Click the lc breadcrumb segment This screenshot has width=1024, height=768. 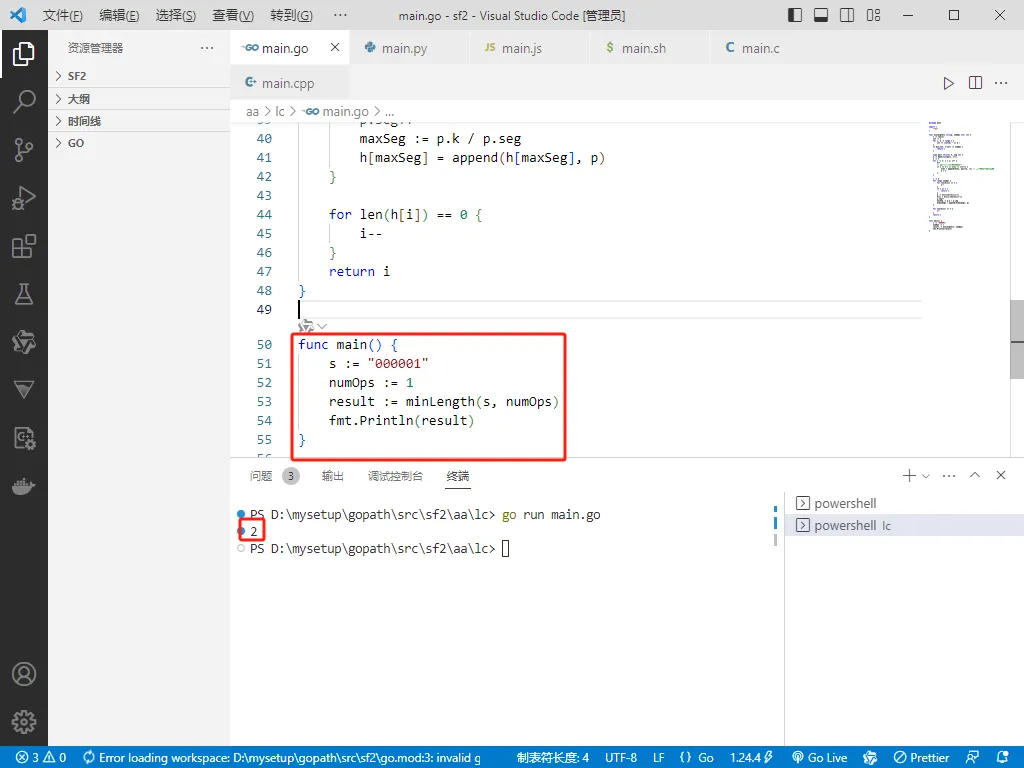click(280, 112)
